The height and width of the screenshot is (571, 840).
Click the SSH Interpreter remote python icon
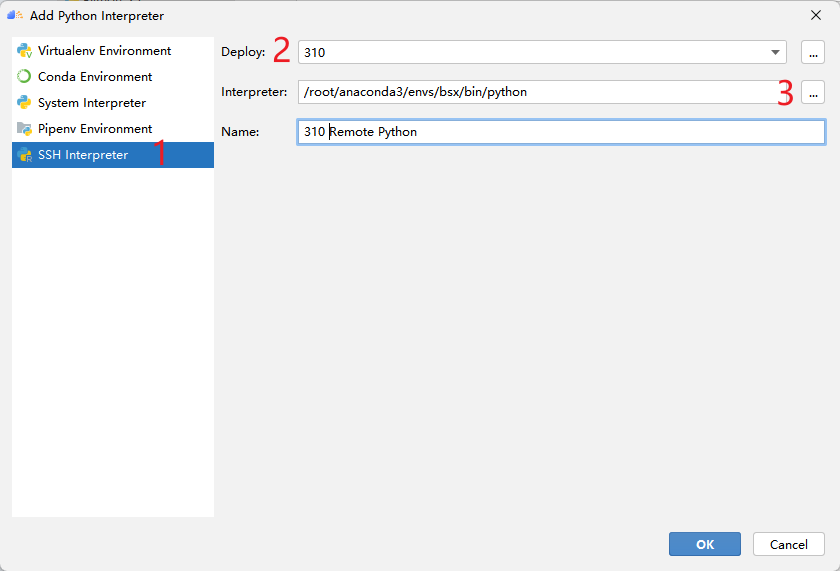click(24, 155)
